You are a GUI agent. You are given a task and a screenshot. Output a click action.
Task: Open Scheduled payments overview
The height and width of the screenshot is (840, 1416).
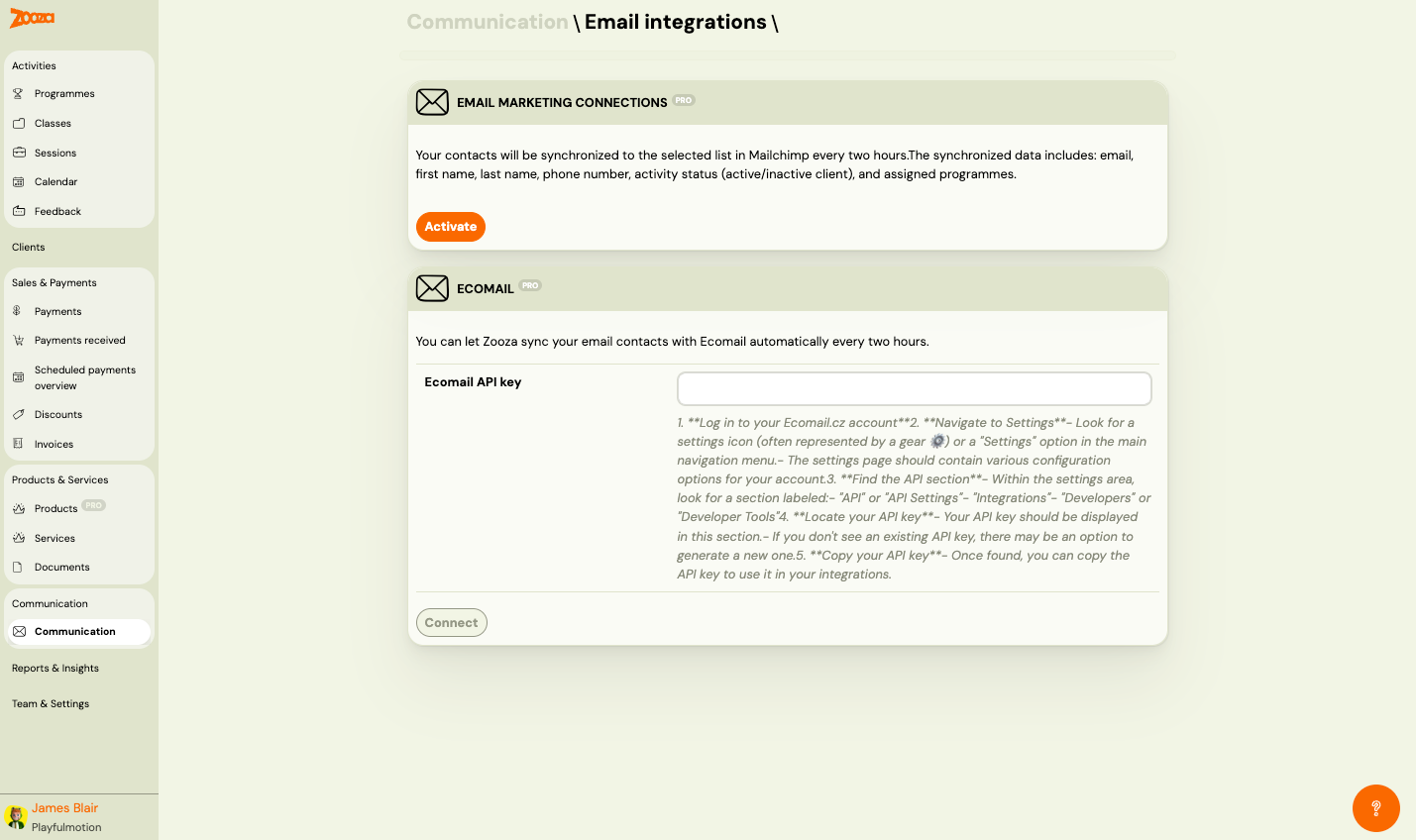pyautogui.click(x=79, y=377)
